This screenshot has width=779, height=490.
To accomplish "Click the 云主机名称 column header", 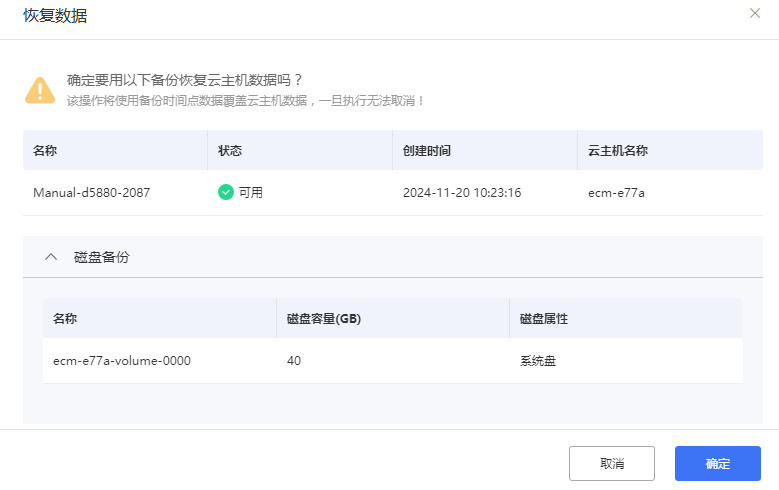I will [618, 151].
